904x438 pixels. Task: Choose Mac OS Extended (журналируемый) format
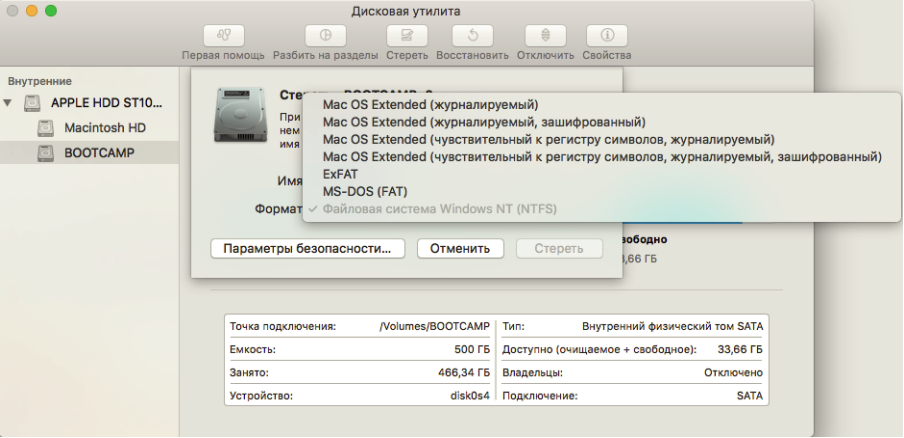[x=430, y=105]
